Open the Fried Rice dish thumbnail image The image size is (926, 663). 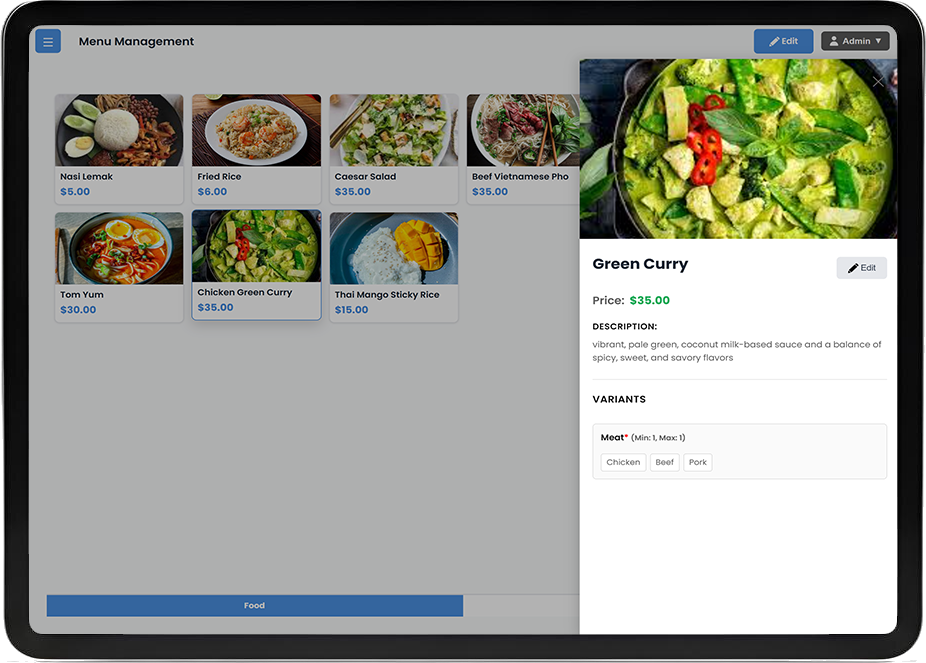pos(256,129)
